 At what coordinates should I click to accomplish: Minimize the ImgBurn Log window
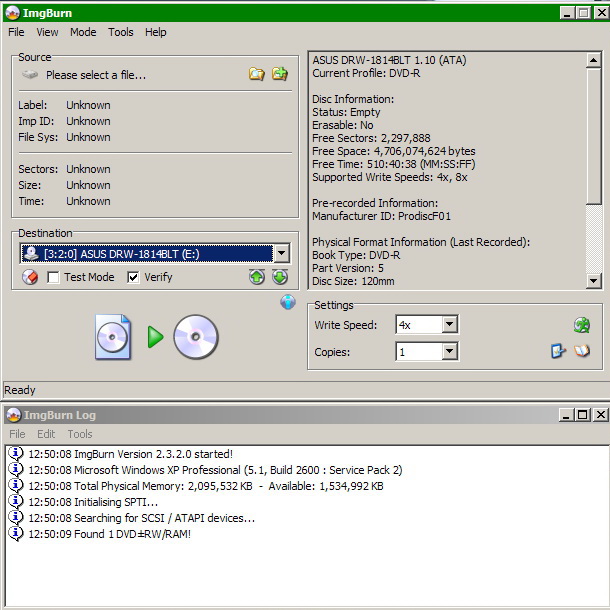click(566, 415)
